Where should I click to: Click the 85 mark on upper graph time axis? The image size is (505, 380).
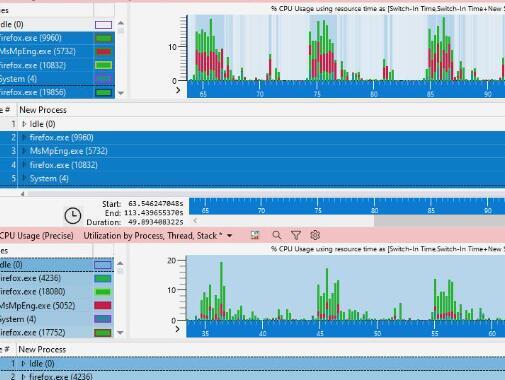[x=430, y=94]
